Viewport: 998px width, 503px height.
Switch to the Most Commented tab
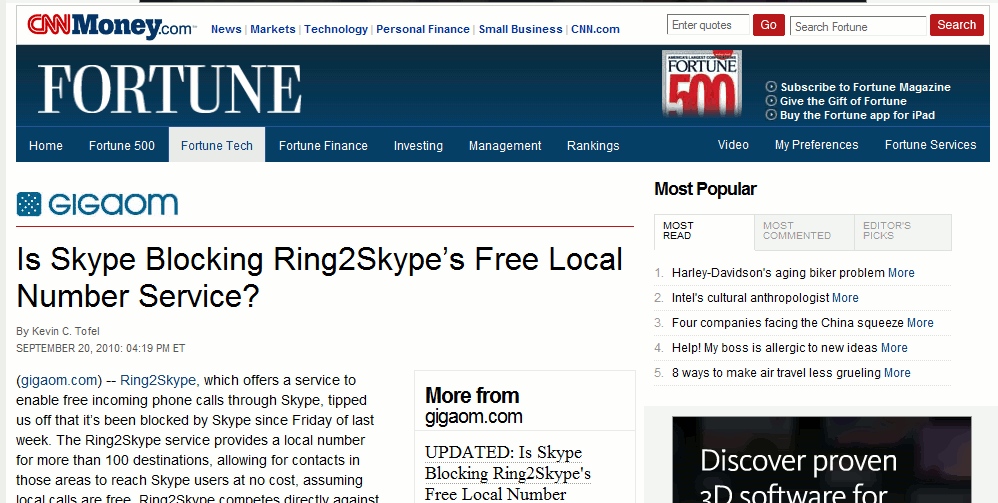click(797, 231)
